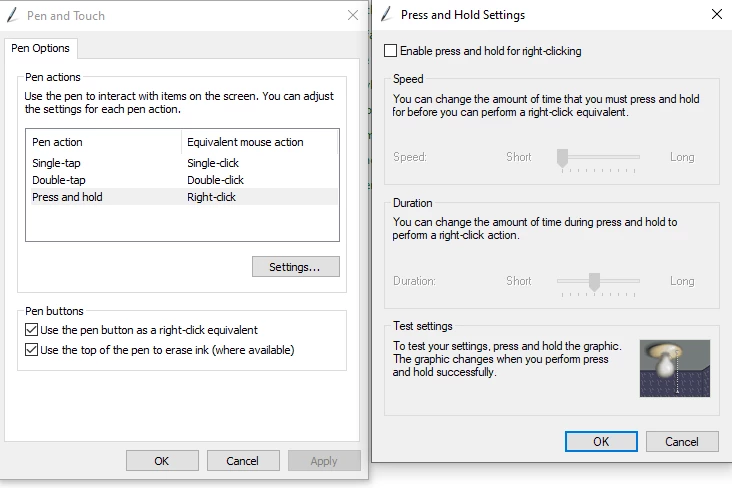Enable press and hold for right-clicking
The width and height of the screenshot is (732, 488).
pos(390,50)
